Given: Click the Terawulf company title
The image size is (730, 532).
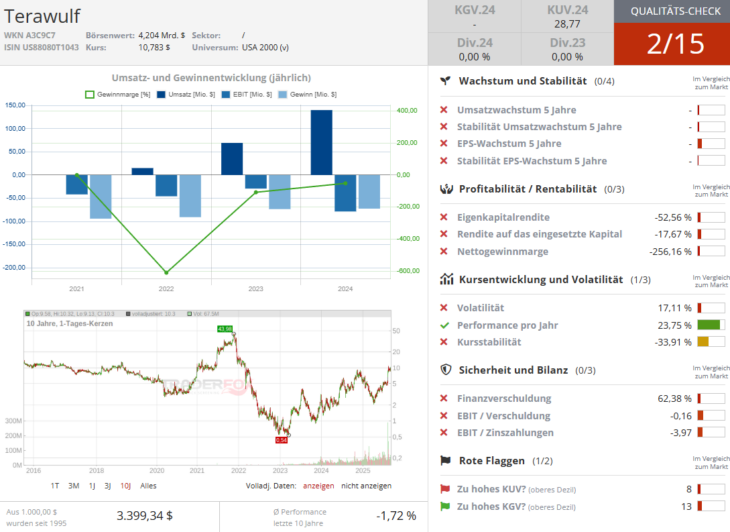Looking at the screenshot, I should click(42, 16).
